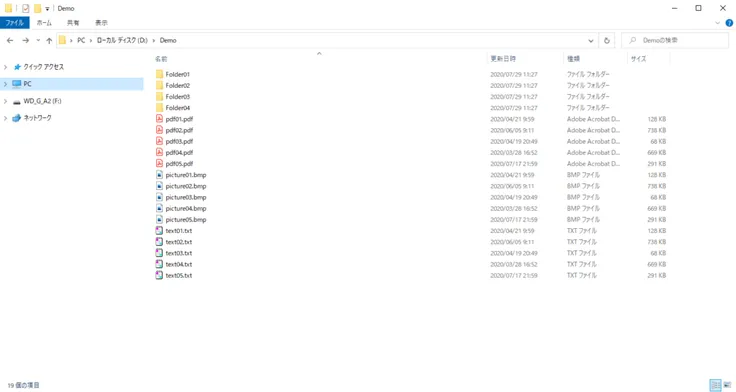
Task: Click the Demoの検索 search box
Action: coord(675,40)
